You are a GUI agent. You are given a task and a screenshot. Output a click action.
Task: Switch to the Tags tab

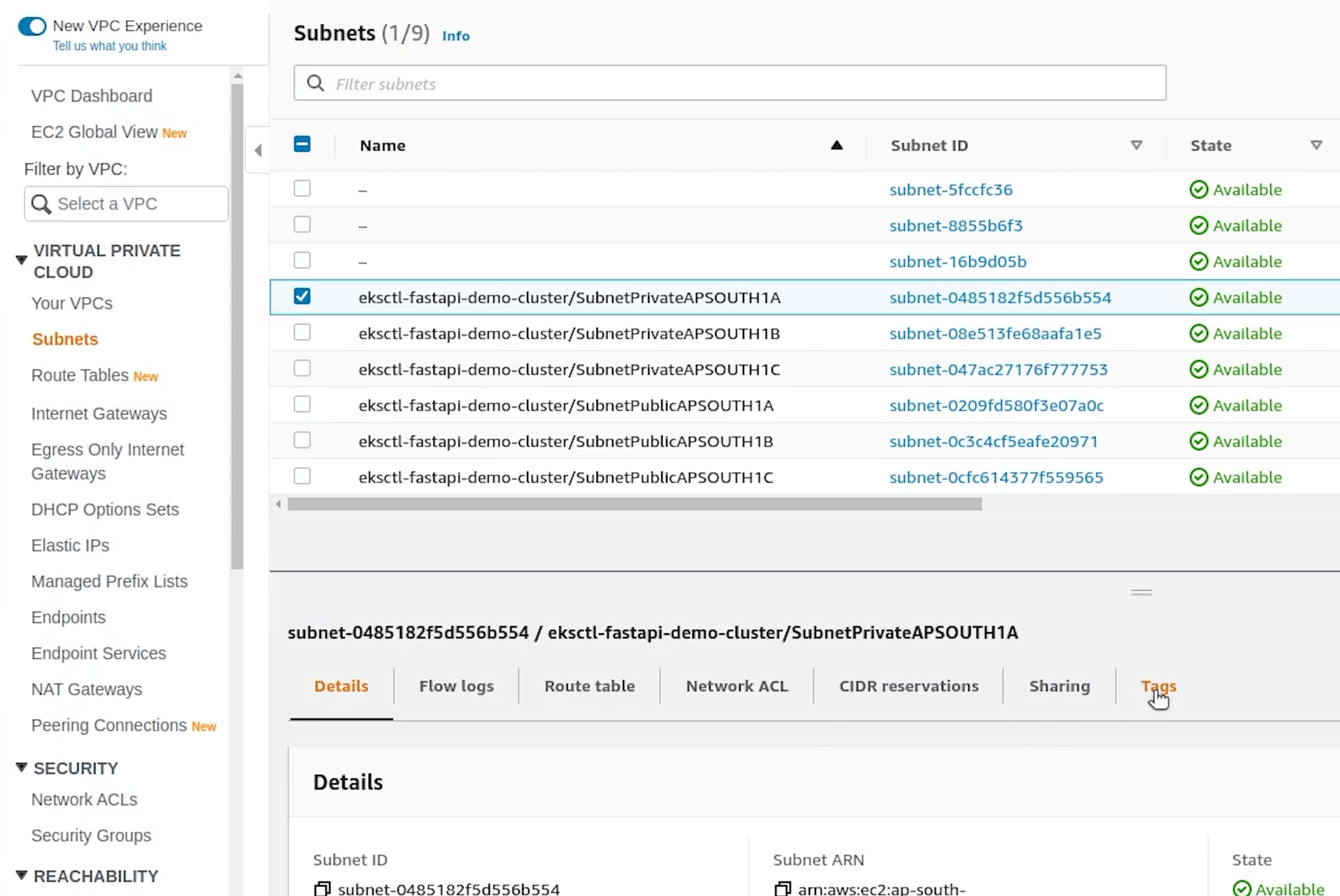coord(1158,686)
